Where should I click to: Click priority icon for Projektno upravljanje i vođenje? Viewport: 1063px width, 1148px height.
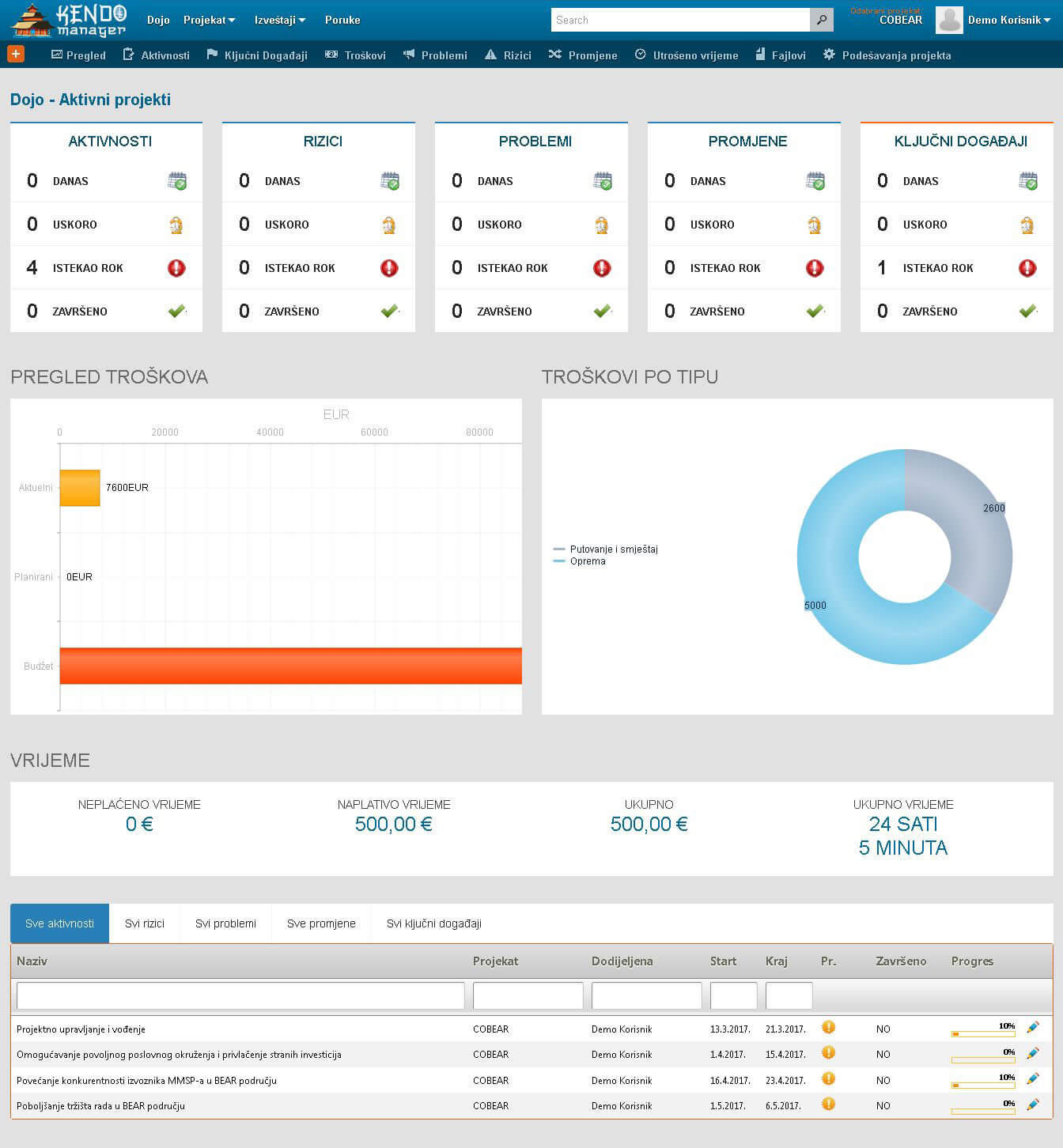[828, 1027]
